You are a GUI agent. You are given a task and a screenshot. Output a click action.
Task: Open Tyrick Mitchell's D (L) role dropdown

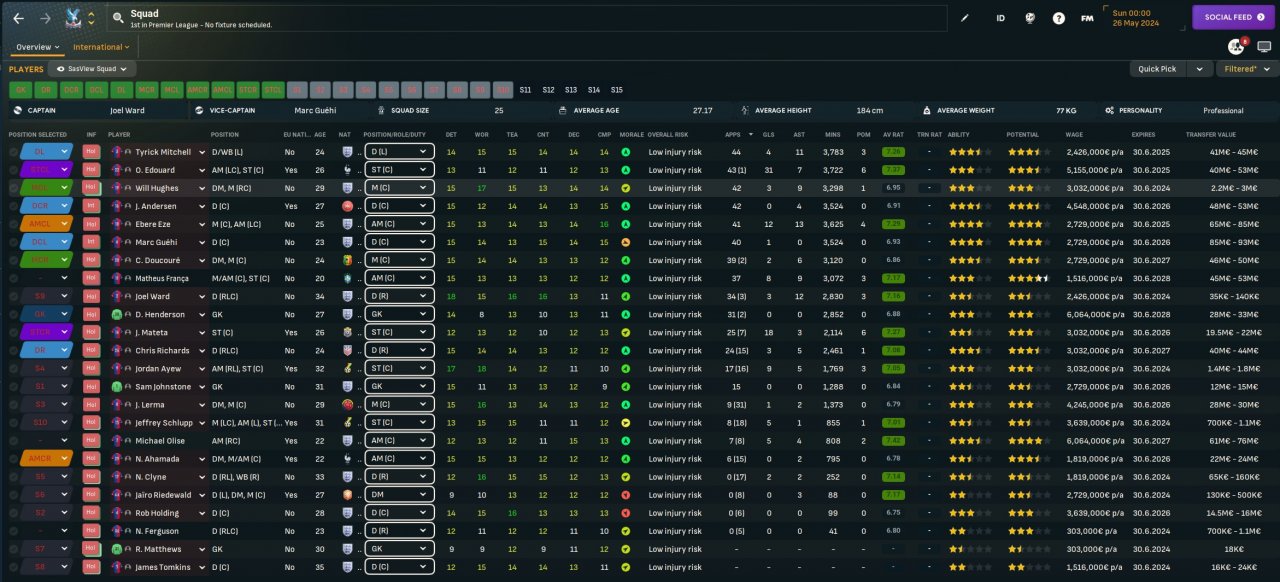(x=398, y=152)
